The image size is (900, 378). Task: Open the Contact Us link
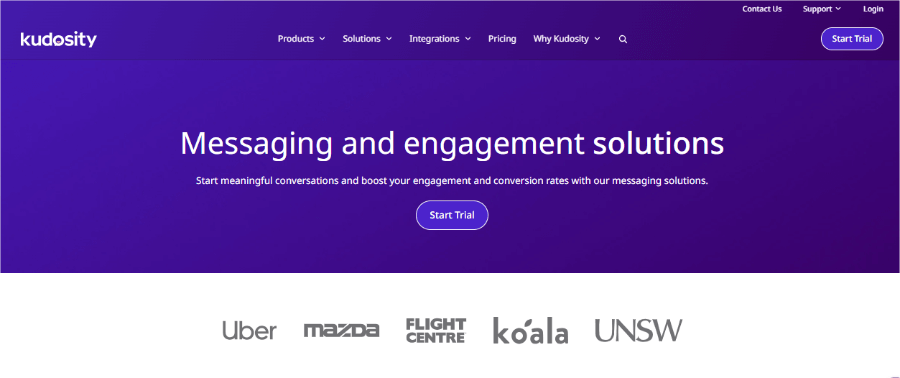click(762, 9)
